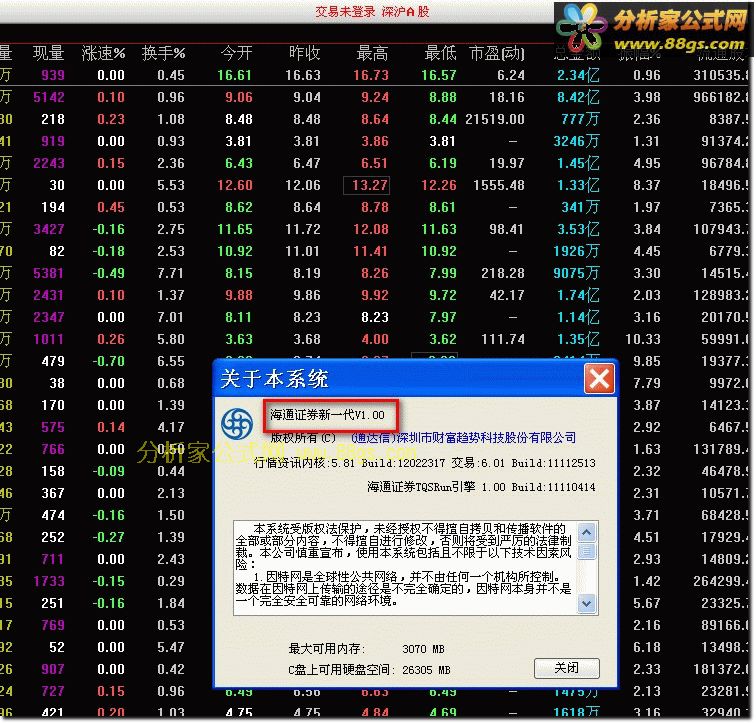This screenshot has width=756, height=723.
Task: Click the 最大可用内存 3070 MB value
Action: 424,649
